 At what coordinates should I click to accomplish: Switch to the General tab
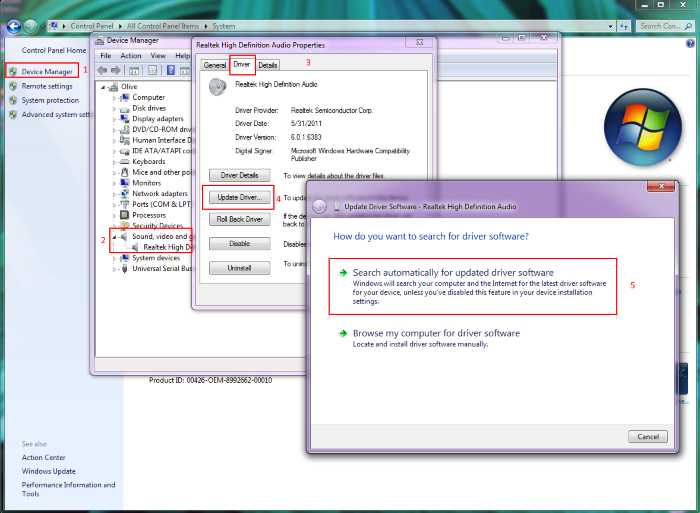215,65
